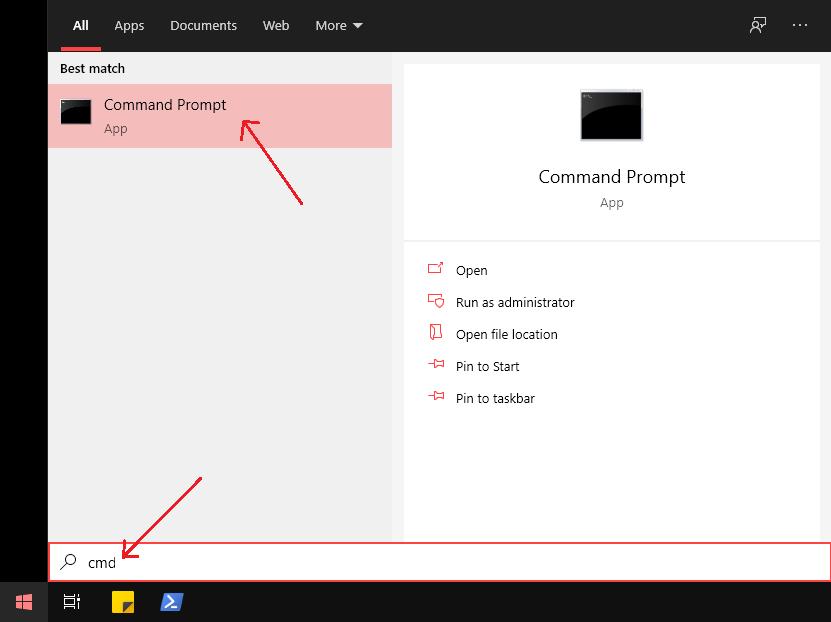831x622 pixels.
Task: Expand the More filters dropdown
Action: tap(339, 25)
